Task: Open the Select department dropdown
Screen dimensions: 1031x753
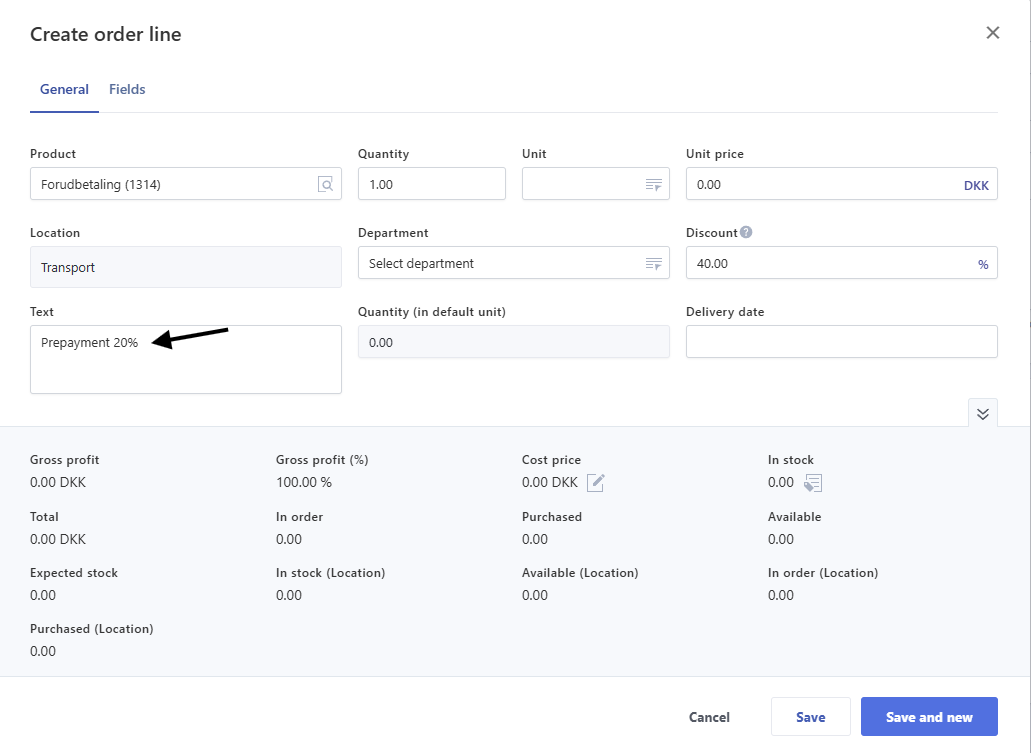Action: (513, 264)
